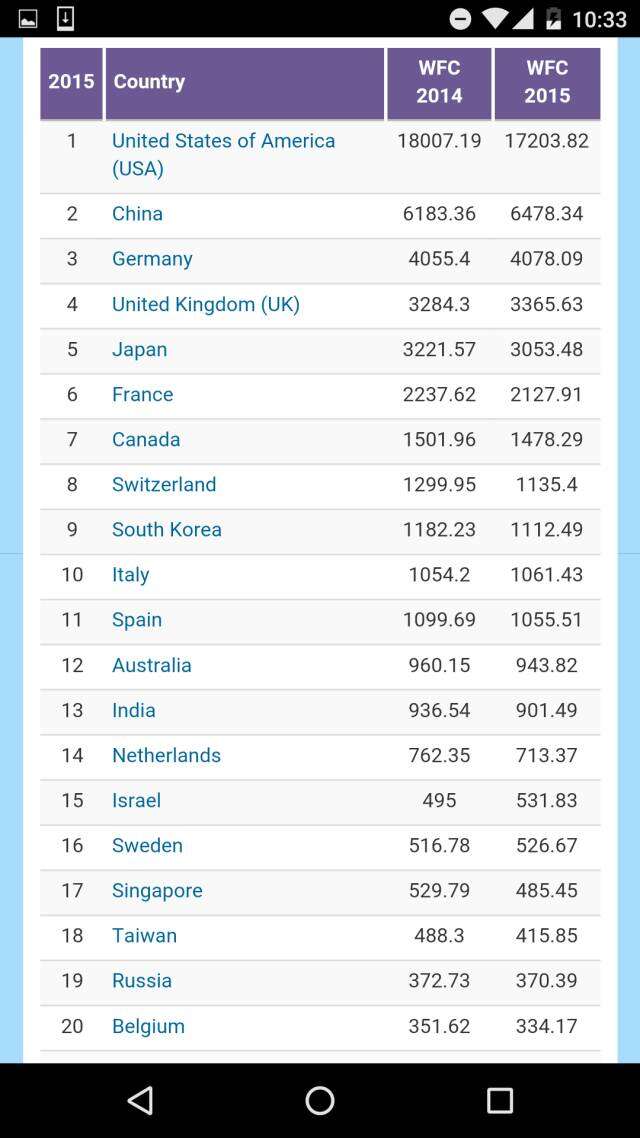Tap the Switzerland link
640x1138 pixels.
coord(164,484)
